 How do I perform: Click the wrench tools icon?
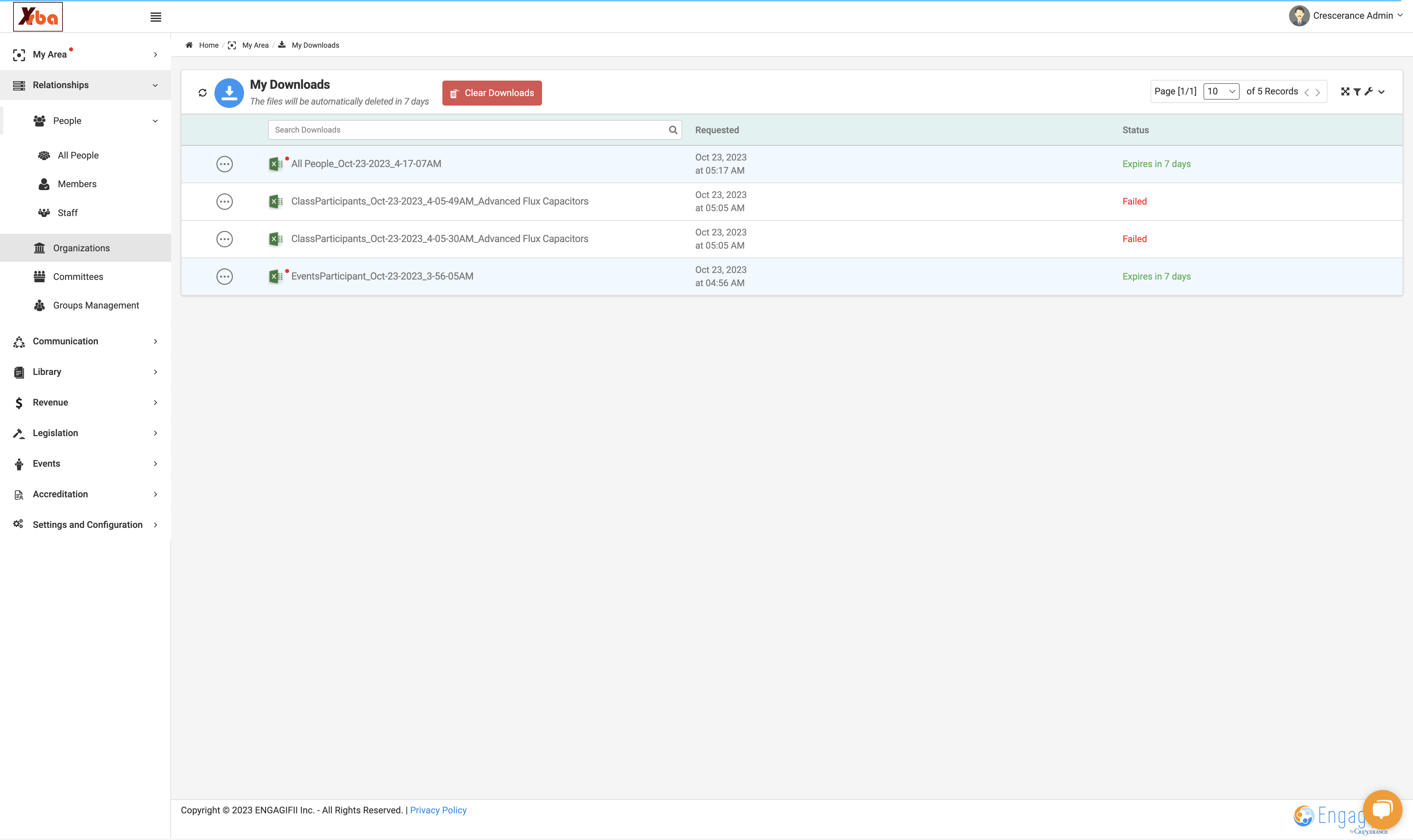click(1368, 92)
